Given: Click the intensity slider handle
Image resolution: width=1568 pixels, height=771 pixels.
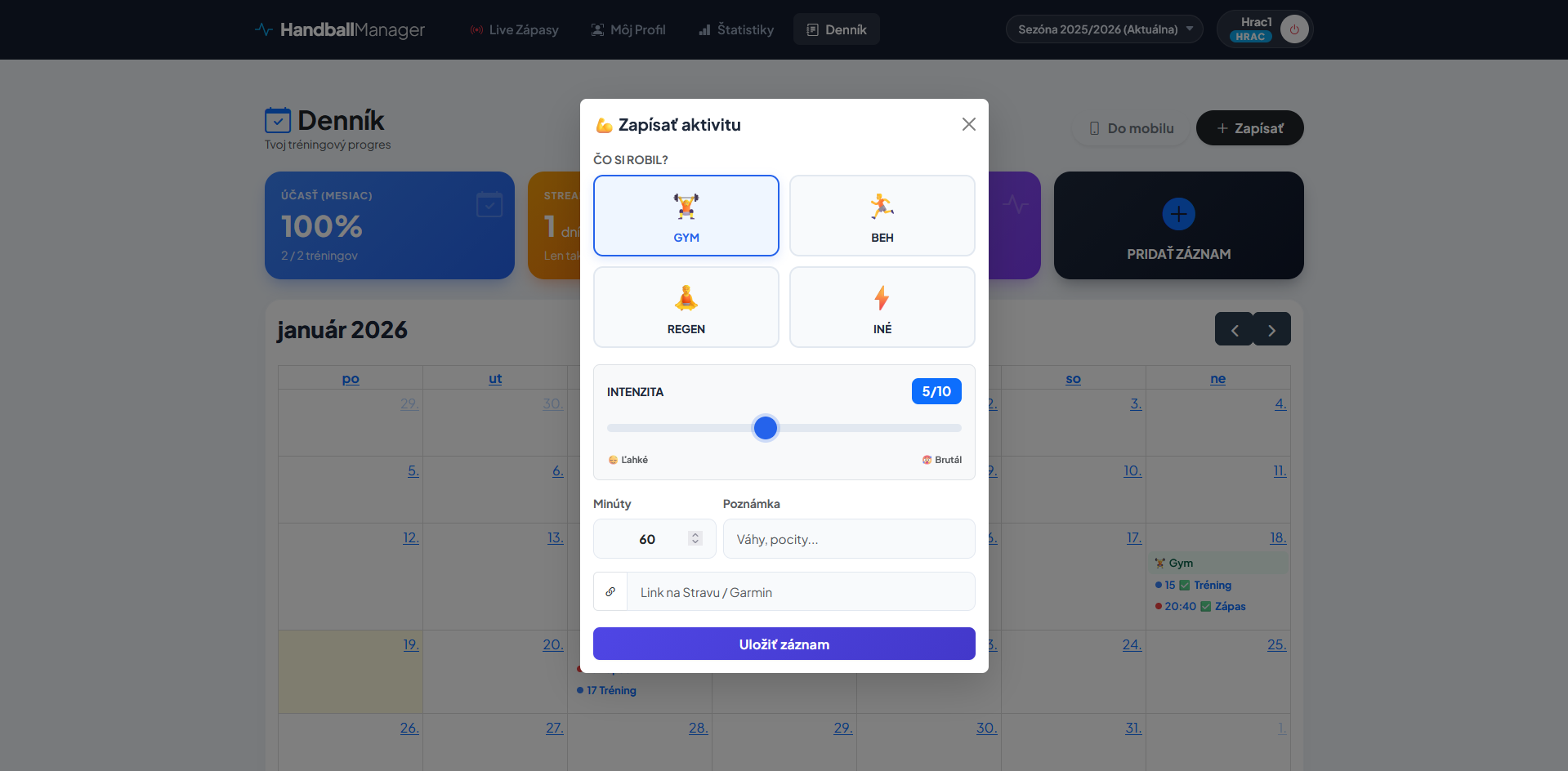Looking at the screenshot, I should [x=766, y=428].
